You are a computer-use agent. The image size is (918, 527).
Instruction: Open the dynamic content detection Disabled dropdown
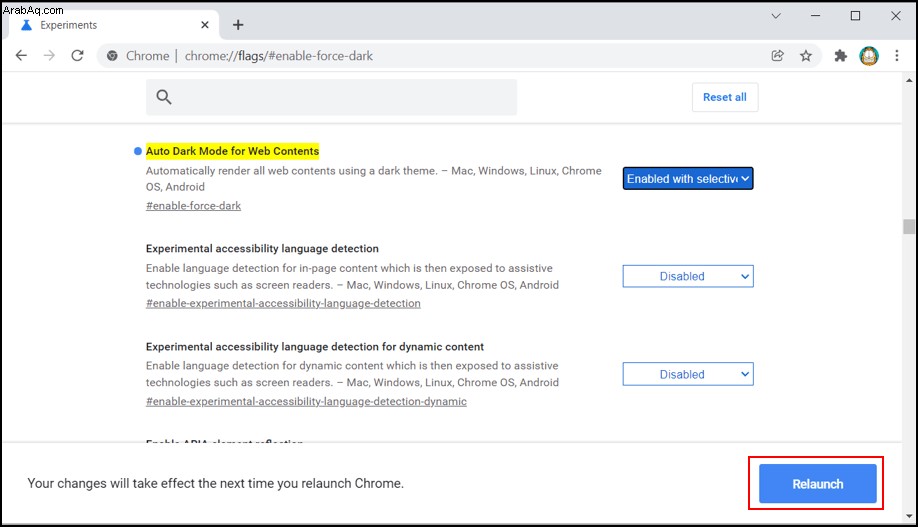688,374
